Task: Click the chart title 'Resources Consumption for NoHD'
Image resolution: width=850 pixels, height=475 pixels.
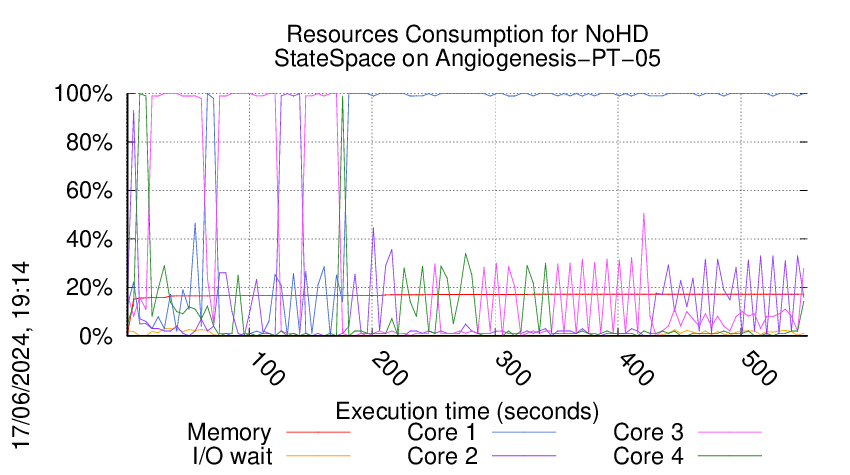Action: 467,34
